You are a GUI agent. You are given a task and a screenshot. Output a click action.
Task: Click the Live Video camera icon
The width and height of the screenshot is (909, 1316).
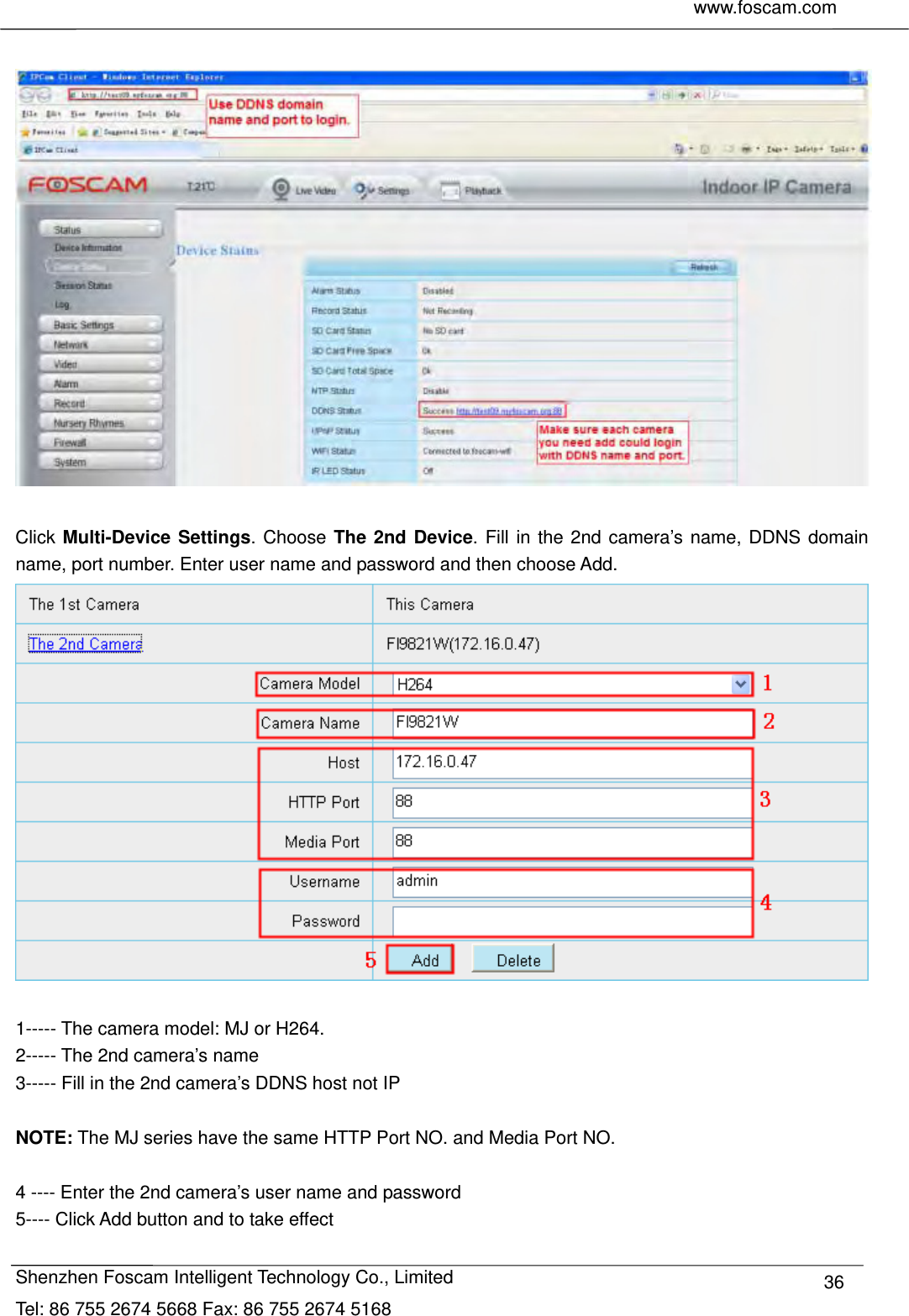pos(280,190)
